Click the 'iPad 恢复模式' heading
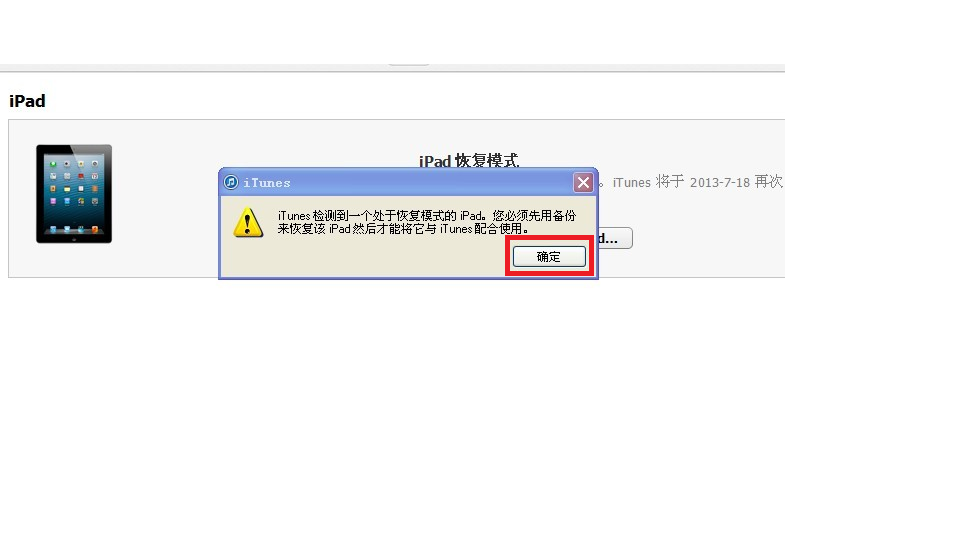This screenshot has height=540, width=960. click(469, 160)
